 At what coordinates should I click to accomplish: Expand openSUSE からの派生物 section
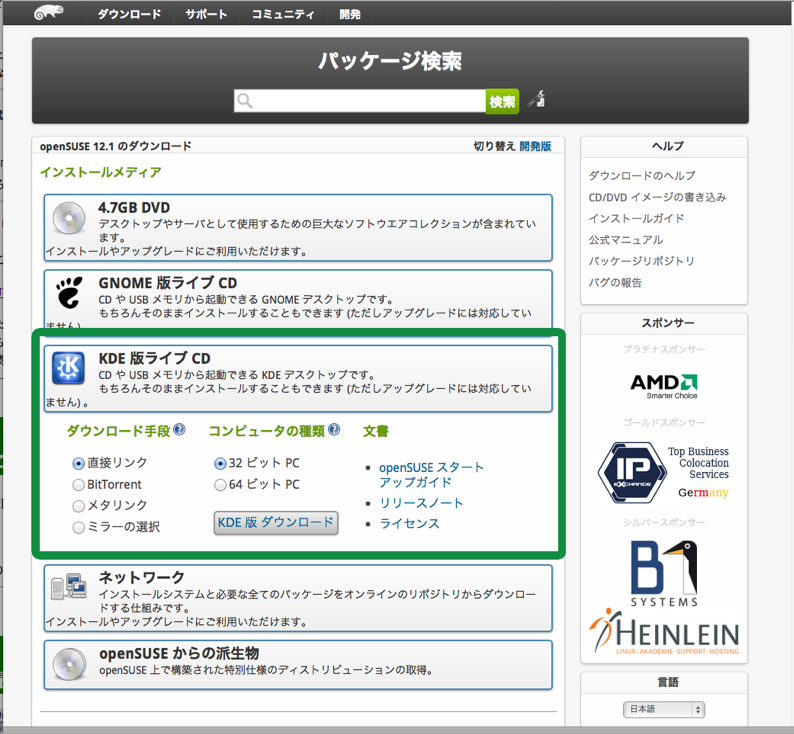click(x=298, y=665)
